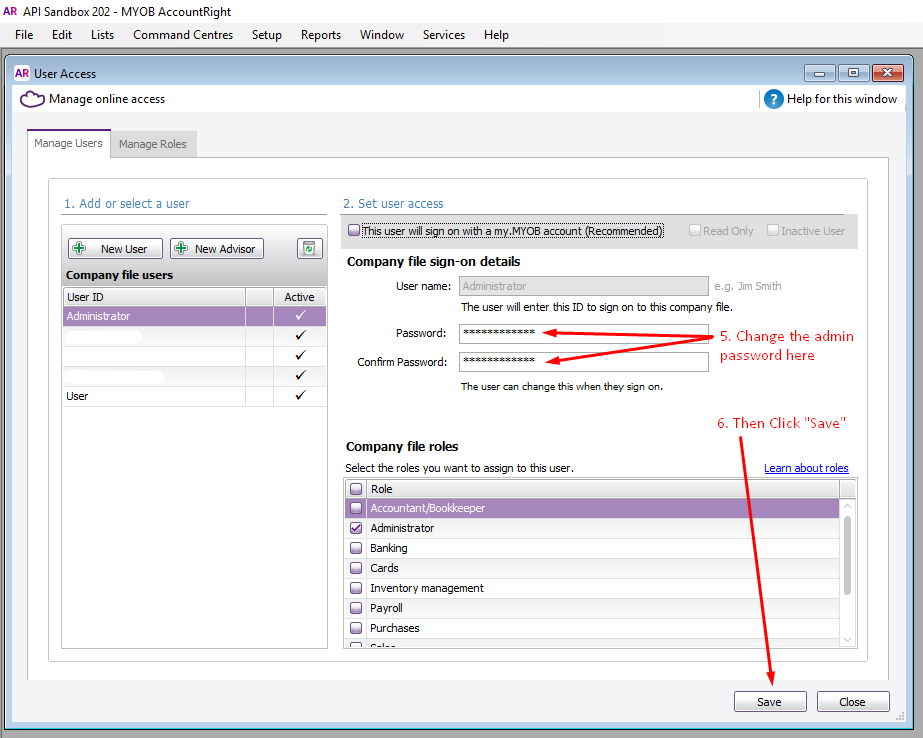Click the Banking role name
This screenshot has height=738, width=923.
pyautogui.click(x=389, y=548)
